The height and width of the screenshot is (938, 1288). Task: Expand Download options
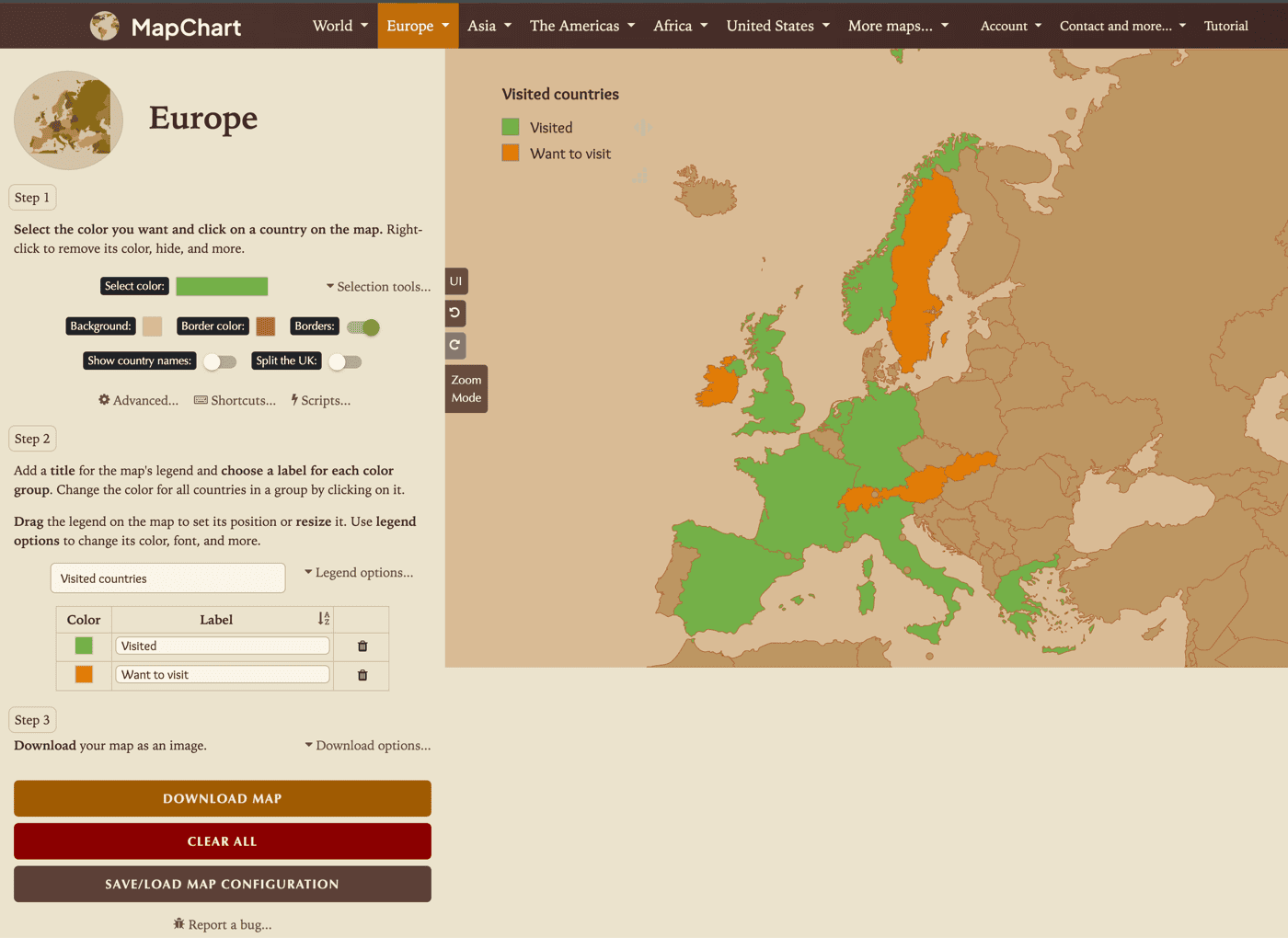pyautogui.click(x=368, y=746)
